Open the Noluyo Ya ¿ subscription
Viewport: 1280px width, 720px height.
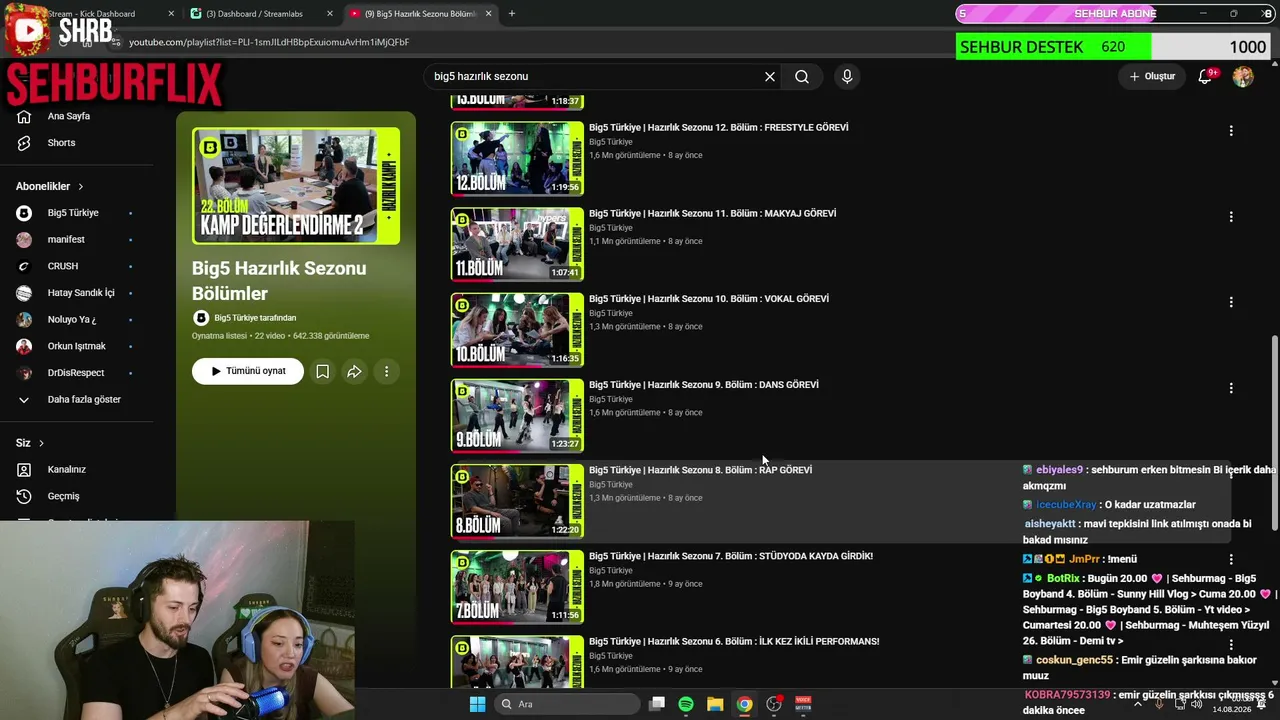click(x=72, y=320)
